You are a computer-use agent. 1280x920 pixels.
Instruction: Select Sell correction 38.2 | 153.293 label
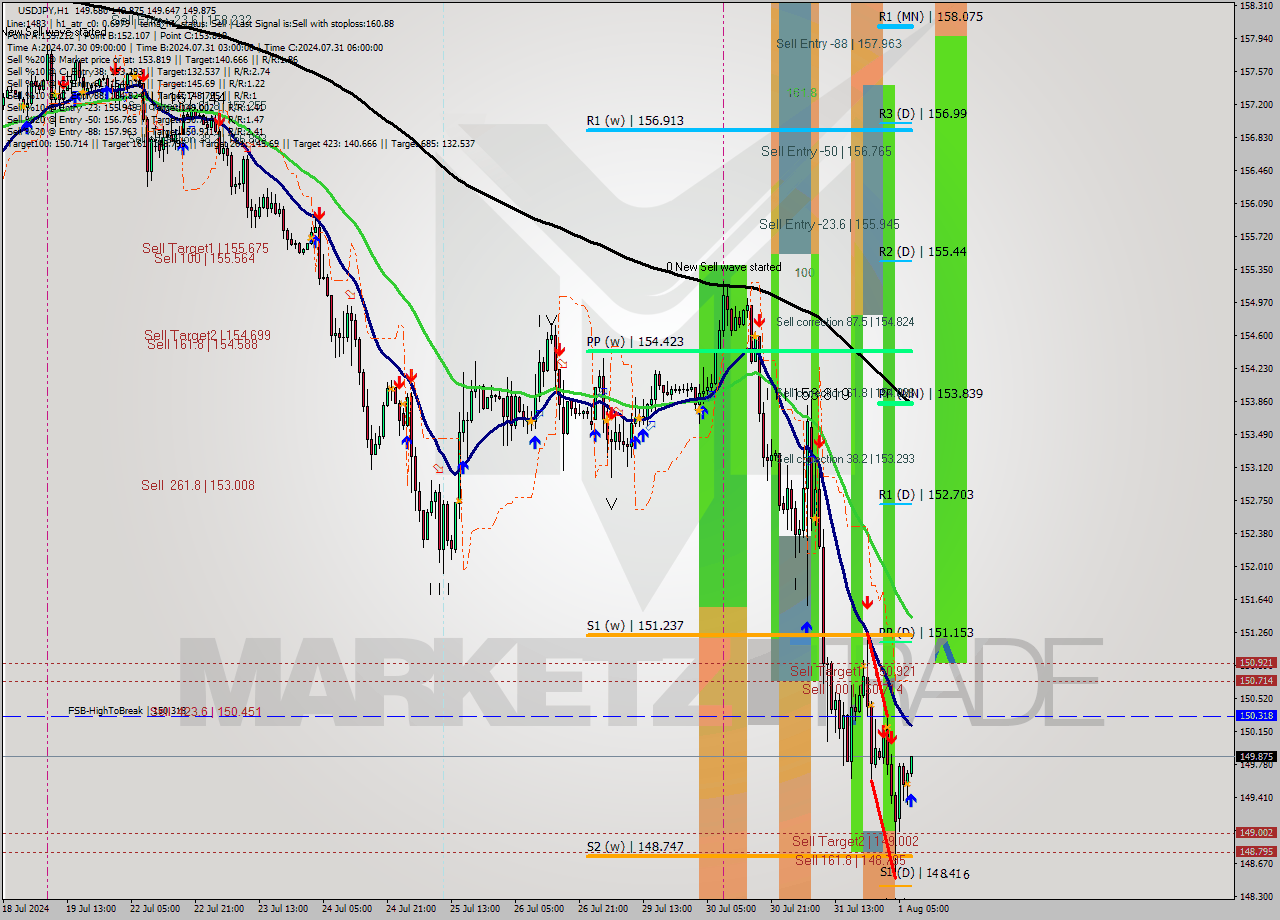coord(845,459)
